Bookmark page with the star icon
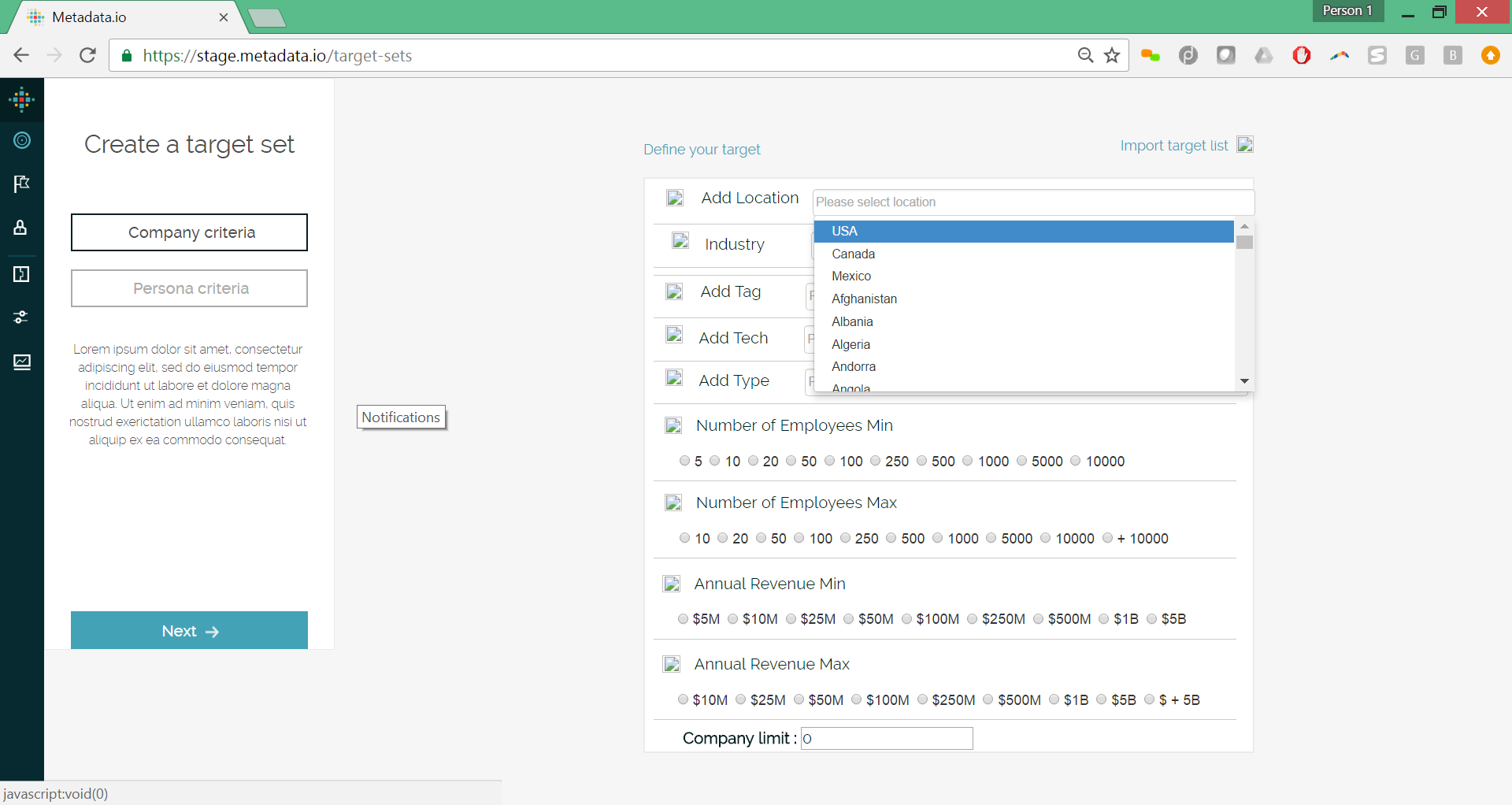The width and height of the screenshot is (1512, 805). point(1112,55)
